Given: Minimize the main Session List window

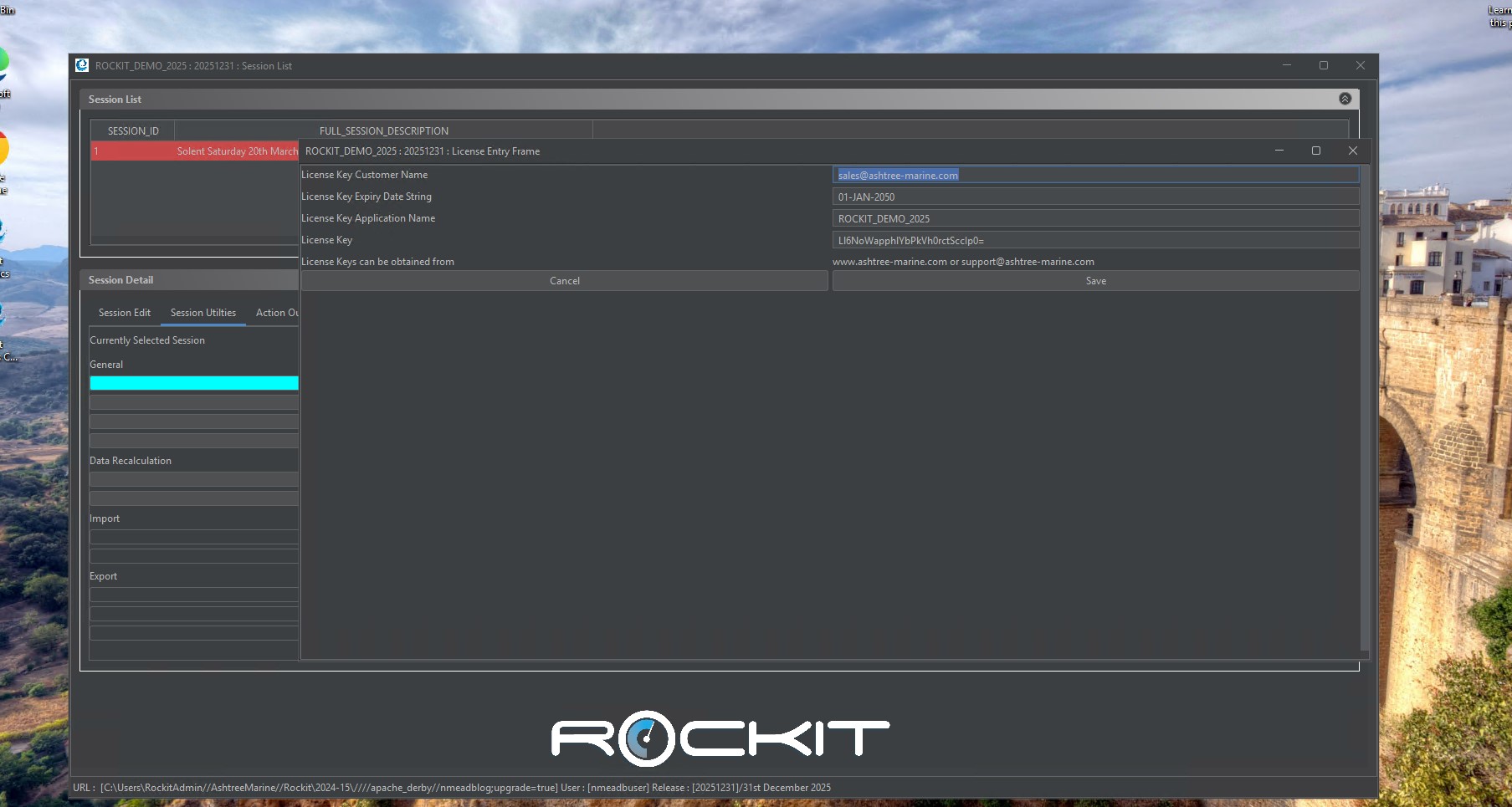Looking at the screenshot, I should pos(1286,65).
